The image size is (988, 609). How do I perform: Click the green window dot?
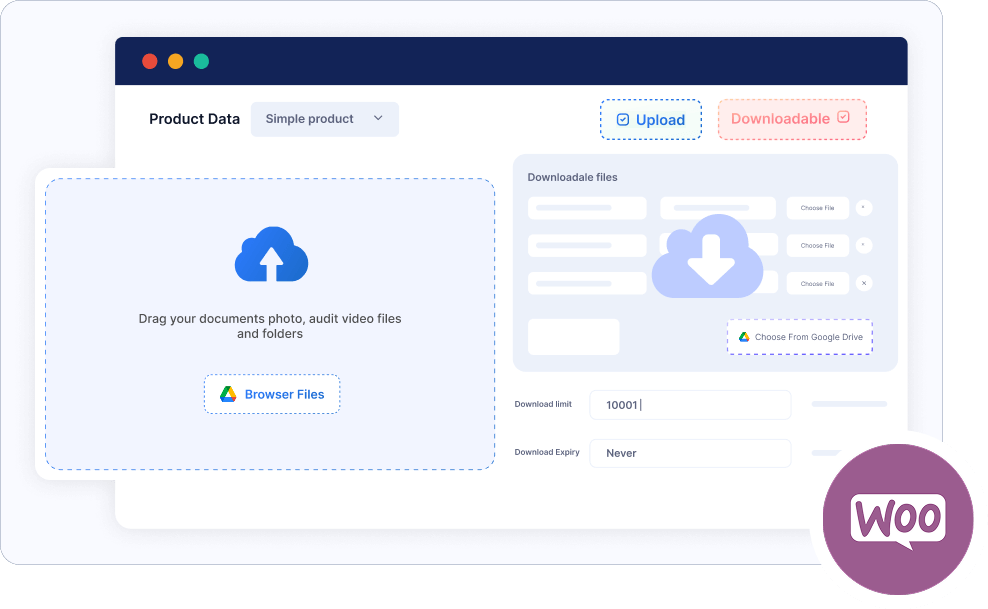point(201,61)
